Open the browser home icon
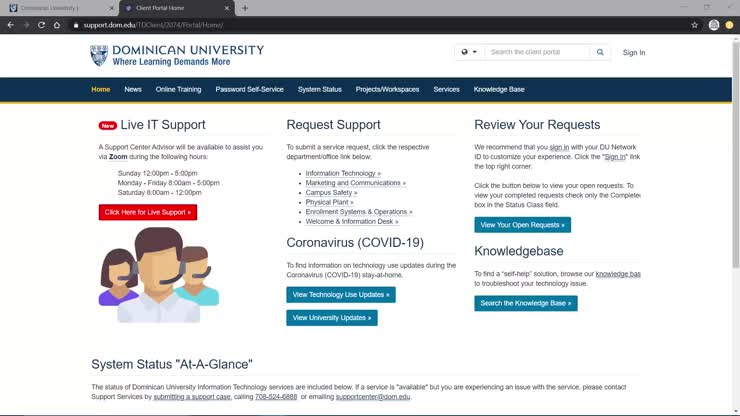The height and width of the screenshot is (416, 740). tap(57, 25)
